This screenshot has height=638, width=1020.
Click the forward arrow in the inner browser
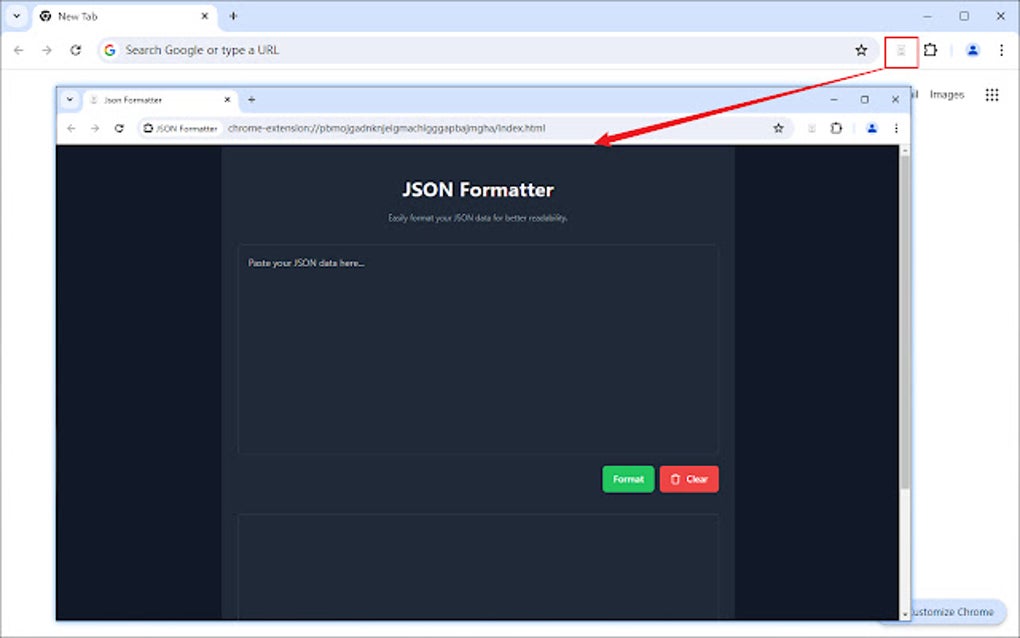[x=95, y=128]
